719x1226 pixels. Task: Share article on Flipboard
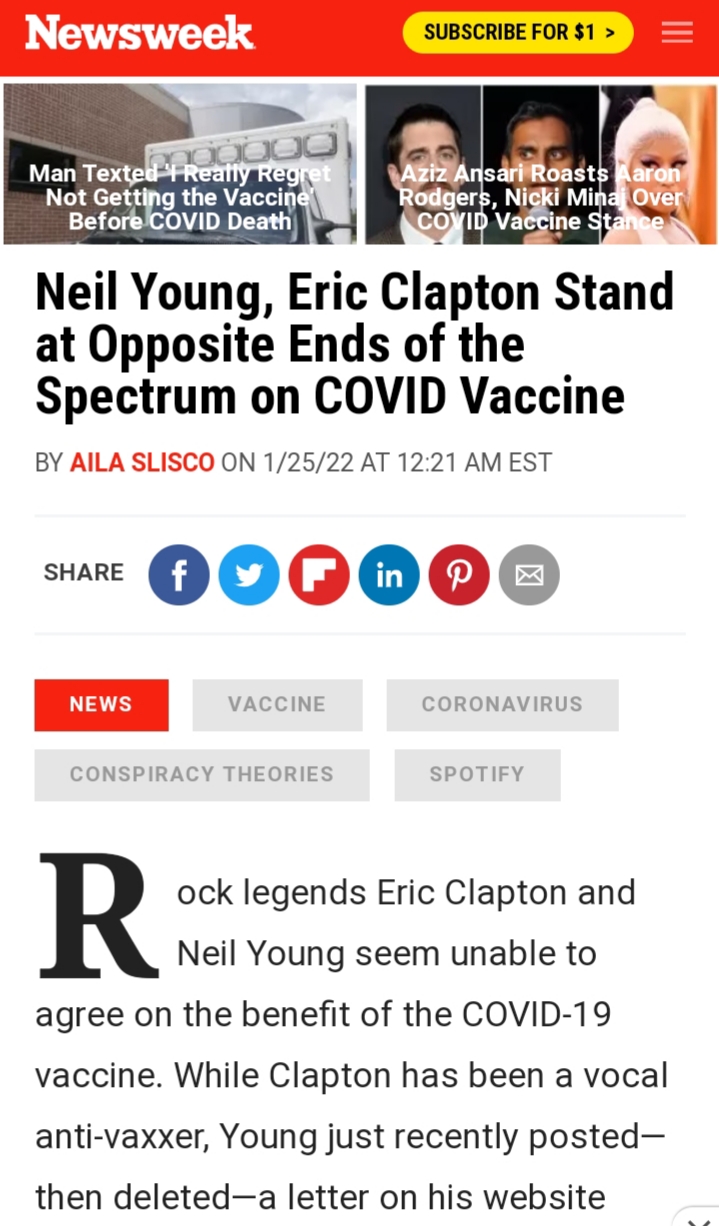pos(319,575)
